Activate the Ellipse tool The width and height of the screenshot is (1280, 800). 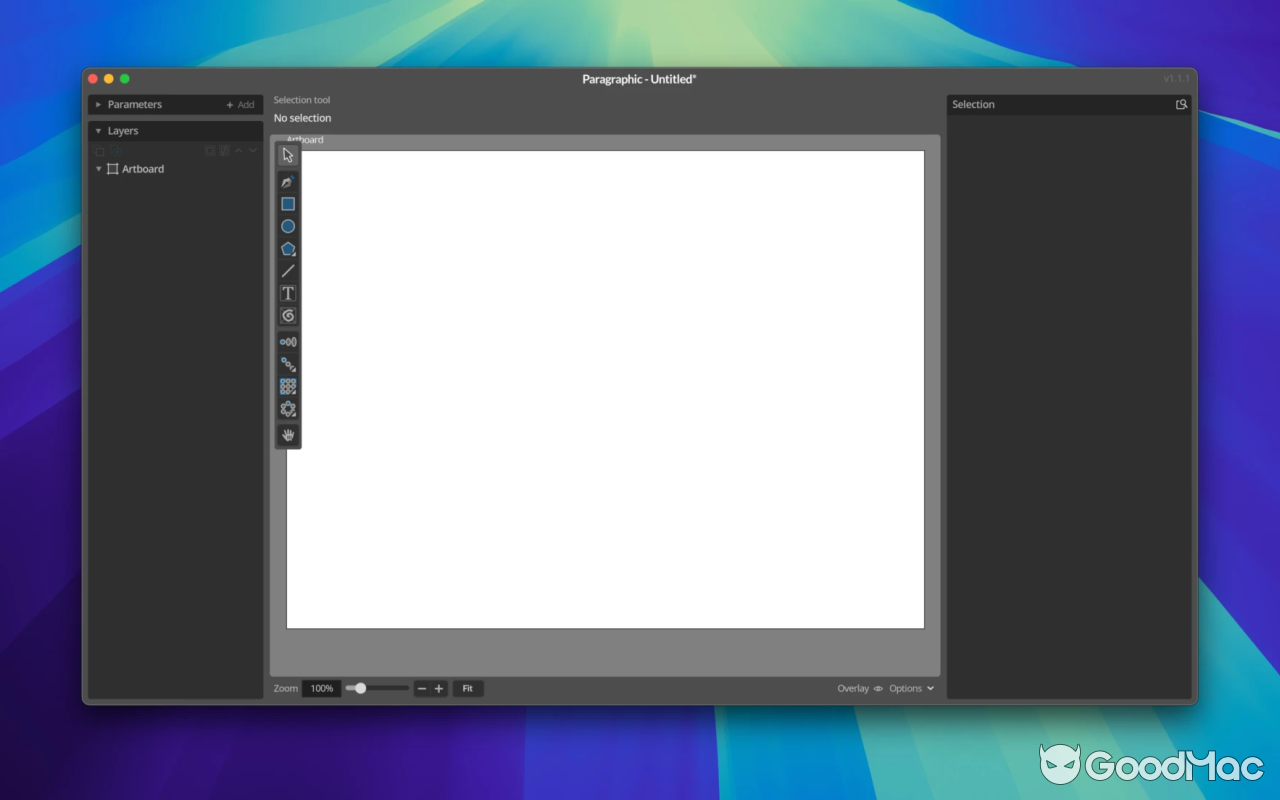(288, 226)
